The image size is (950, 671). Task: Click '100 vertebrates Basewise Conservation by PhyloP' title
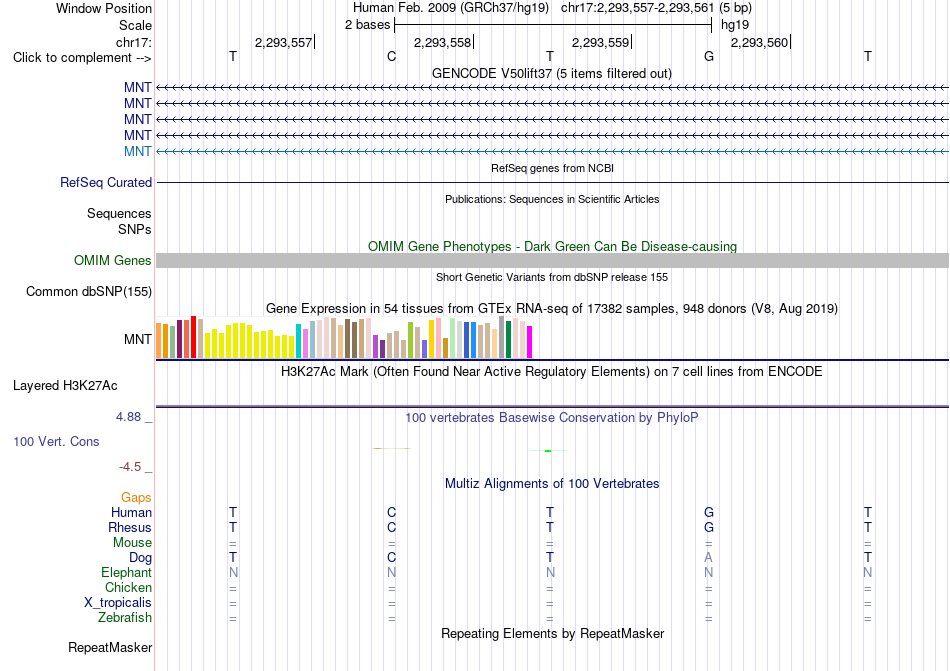[x=552, y=418]
